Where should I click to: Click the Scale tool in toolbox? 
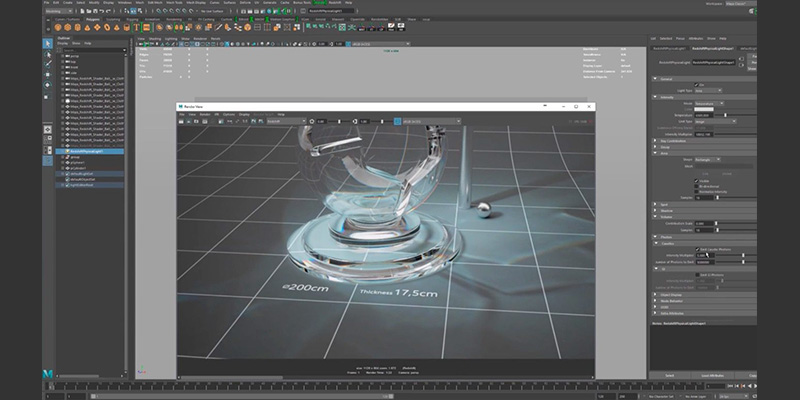click(x=47, y=95)
